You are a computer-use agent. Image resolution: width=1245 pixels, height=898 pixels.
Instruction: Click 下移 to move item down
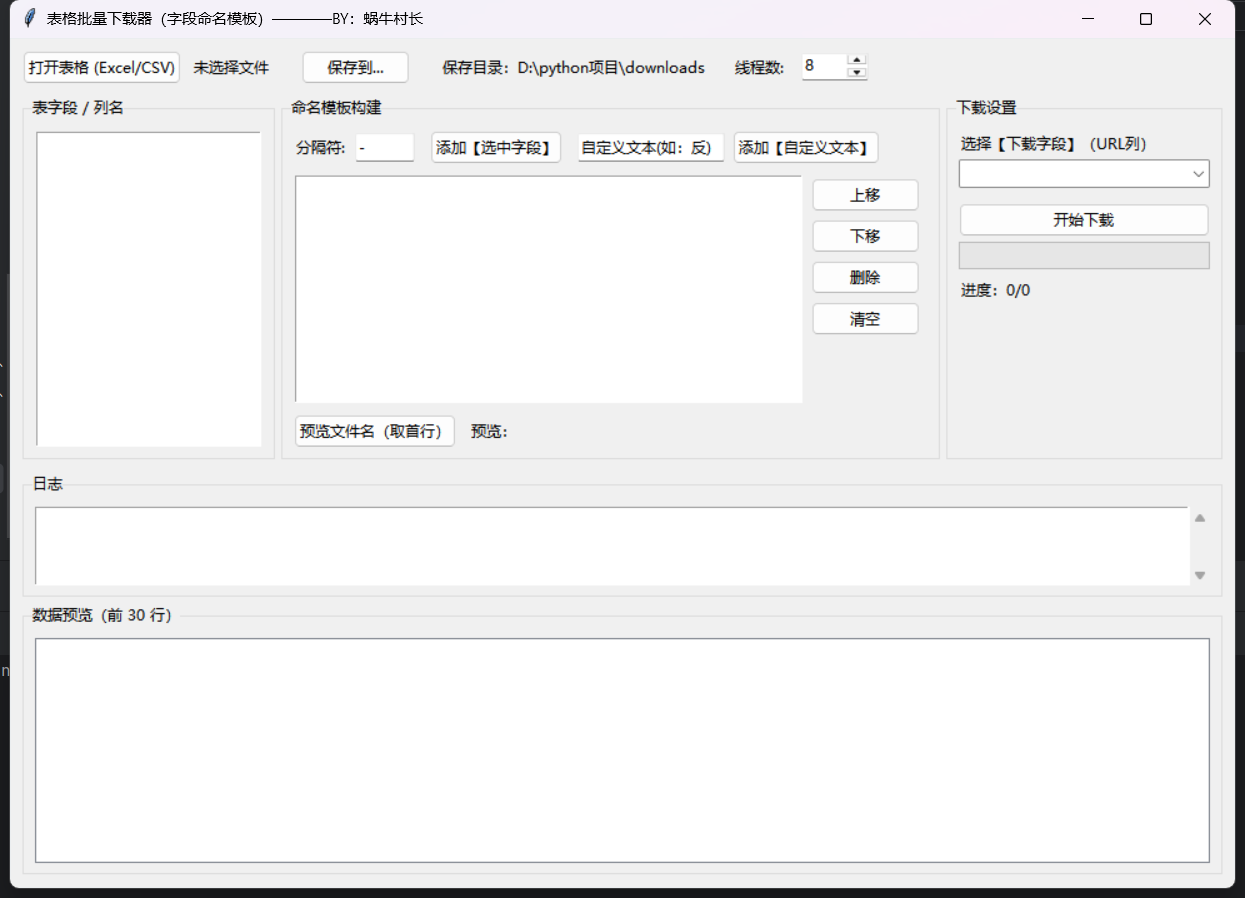(x=865, y=236)
